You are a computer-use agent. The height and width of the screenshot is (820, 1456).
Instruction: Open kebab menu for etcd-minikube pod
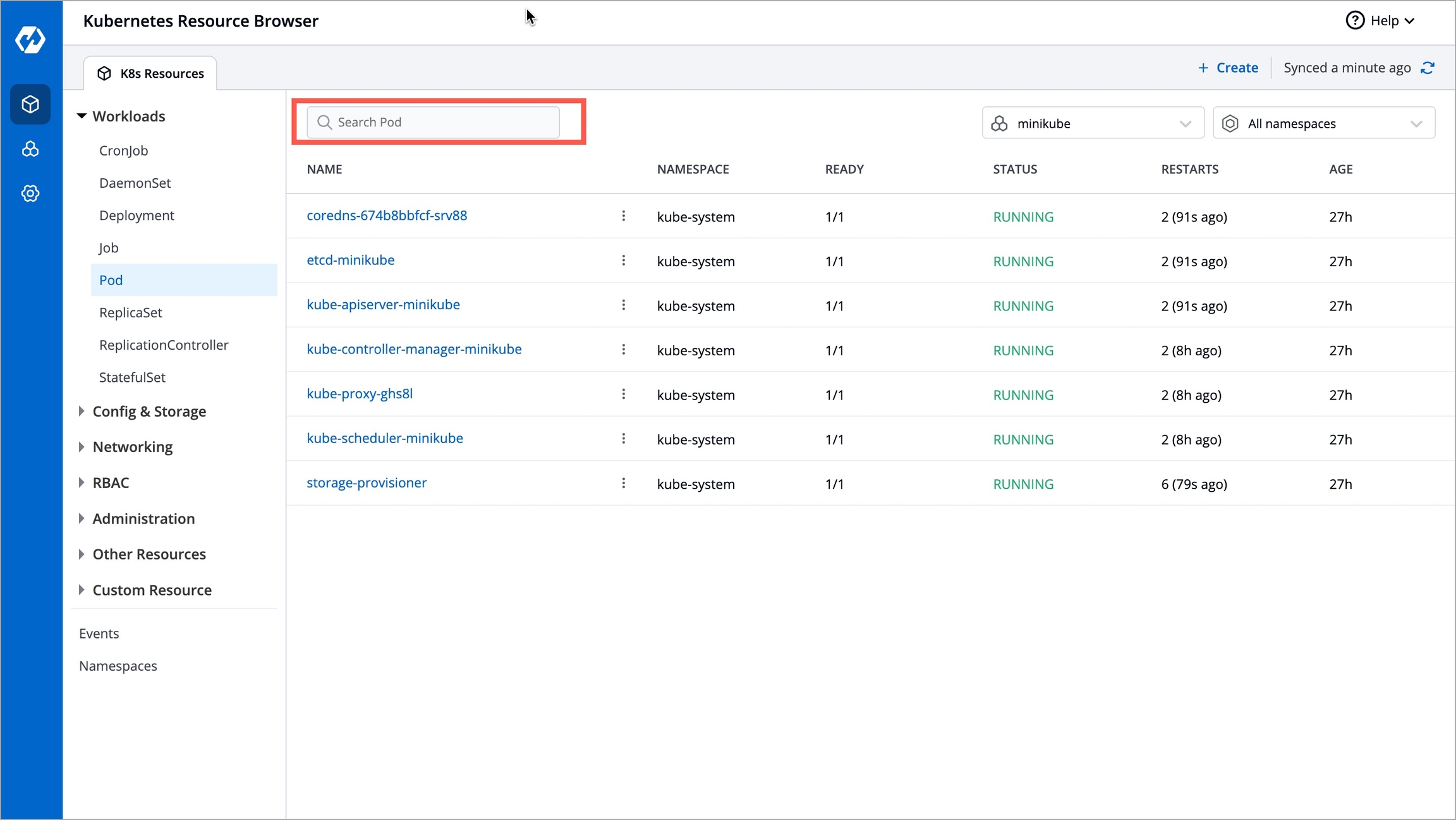tap(623, 260)
